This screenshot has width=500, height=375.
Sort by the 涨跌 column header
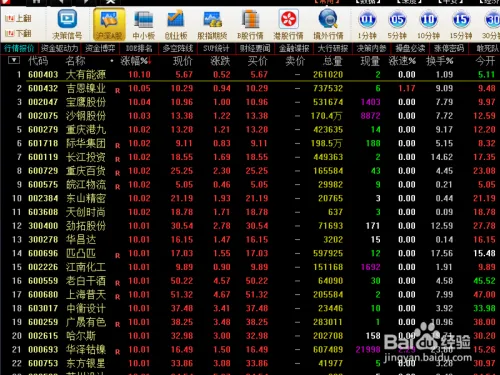pyautogui.click(x=220, y=61)
